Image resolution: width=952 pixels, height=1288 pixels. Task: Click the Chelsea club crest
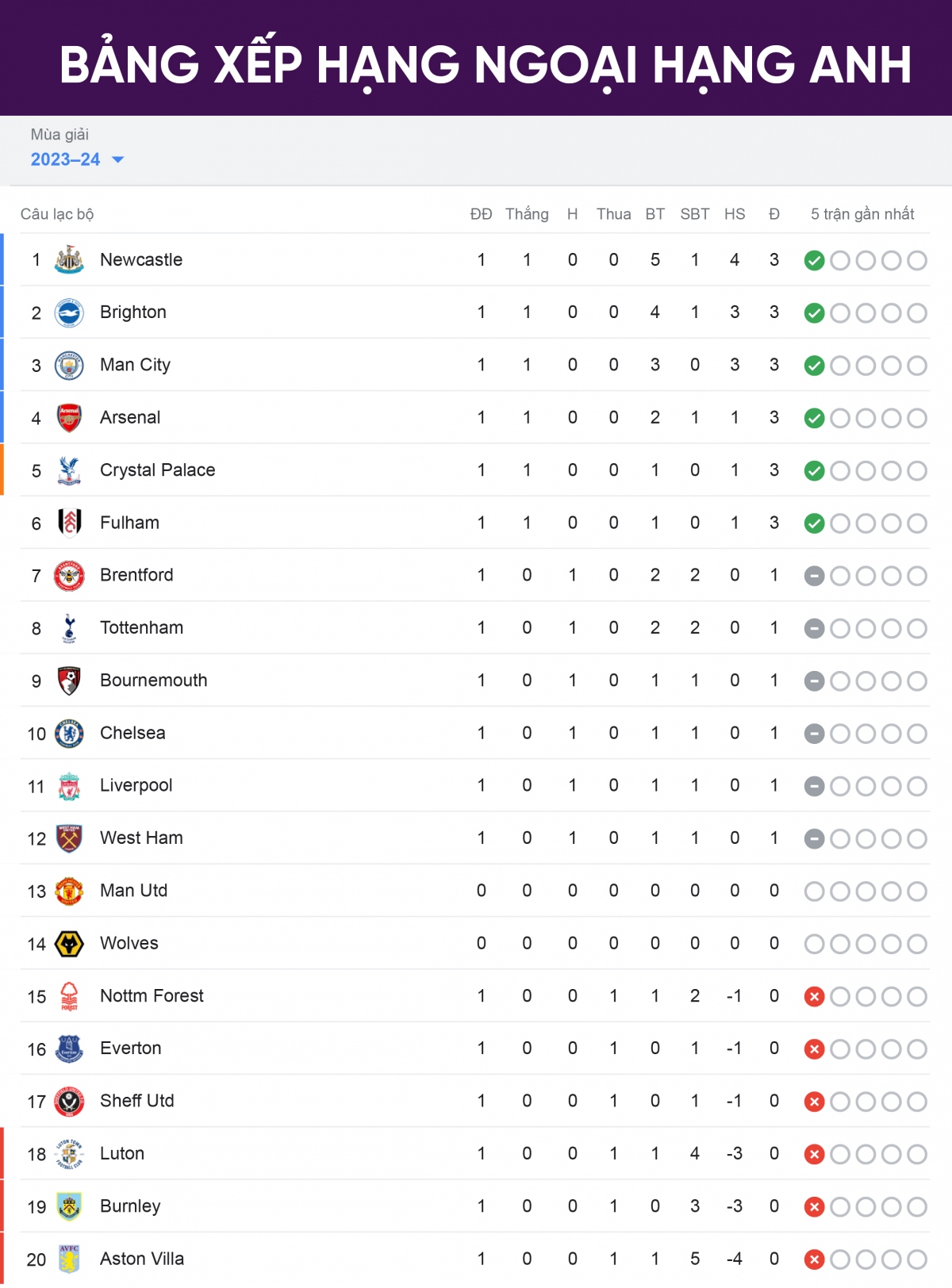(x=69, y=734)
